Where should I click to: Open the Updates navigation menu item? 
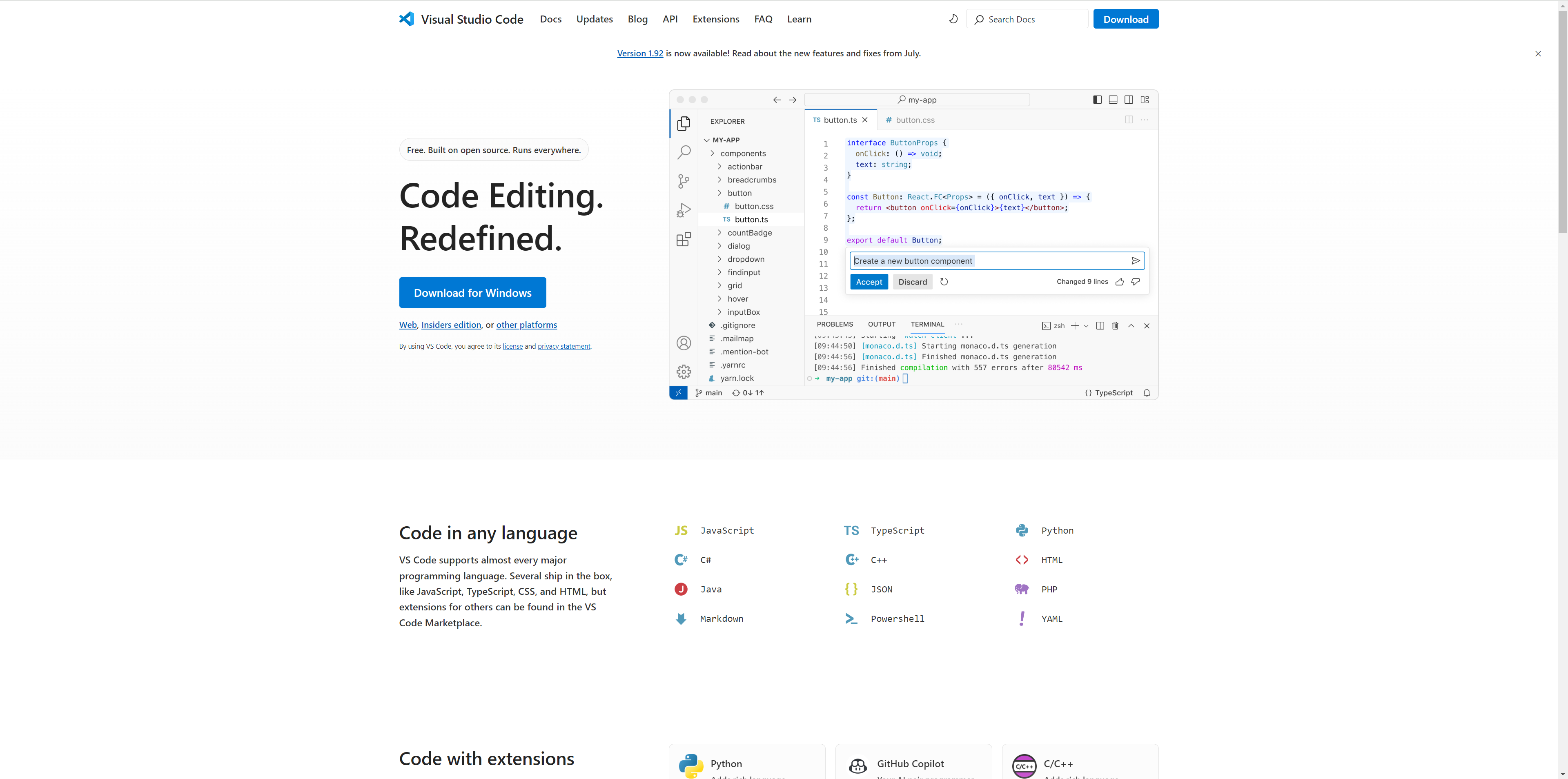pos(594,19)
